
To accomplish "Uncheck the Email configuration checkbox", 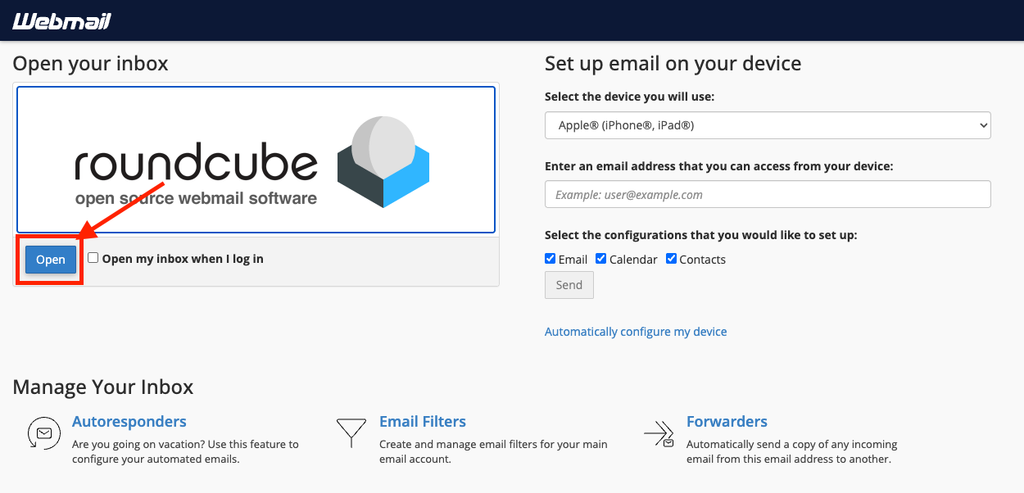I will 550,259.
